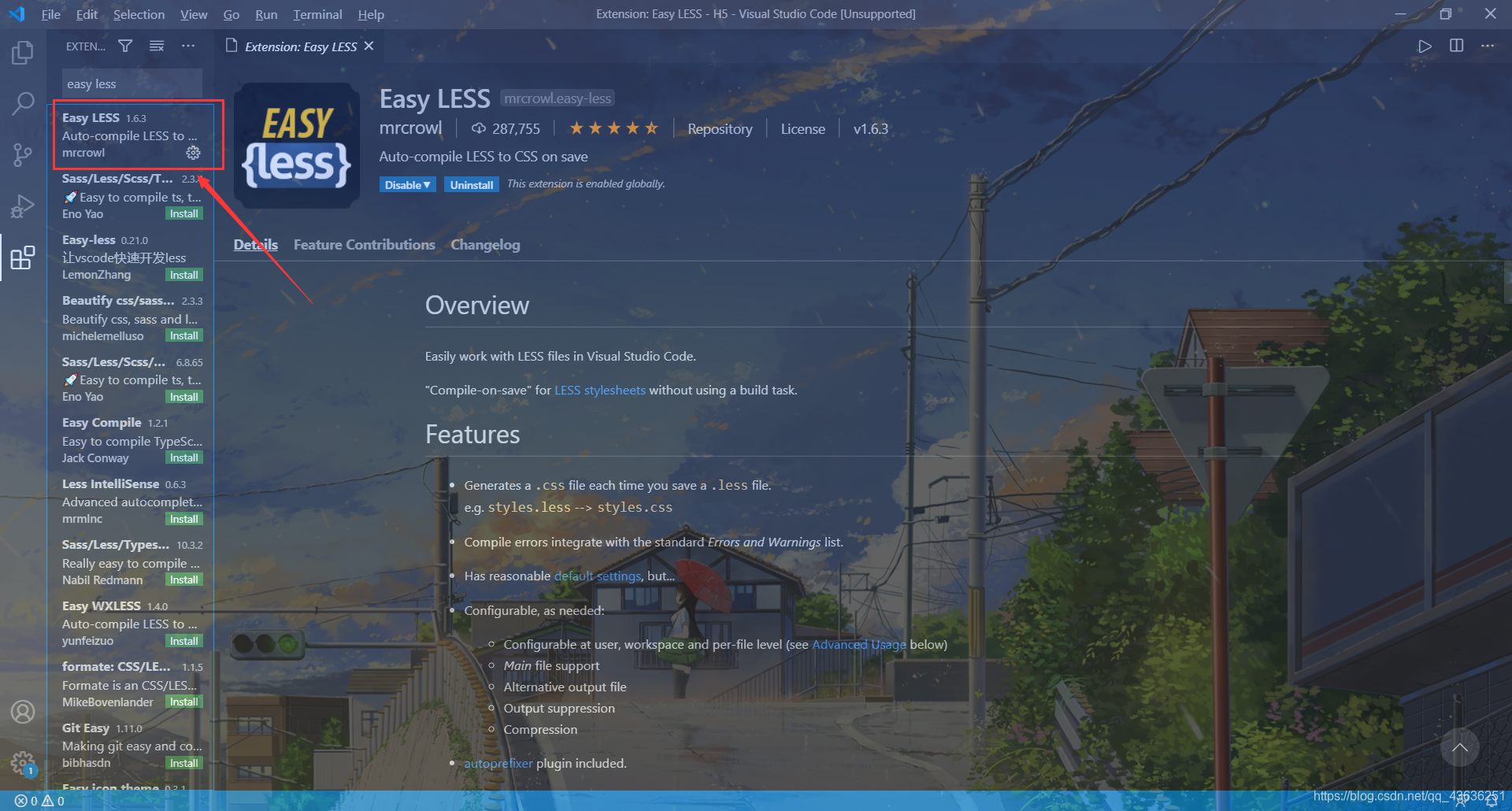1512x811 pixels.
Task: Open the Run menu
Action: (266, 14)
